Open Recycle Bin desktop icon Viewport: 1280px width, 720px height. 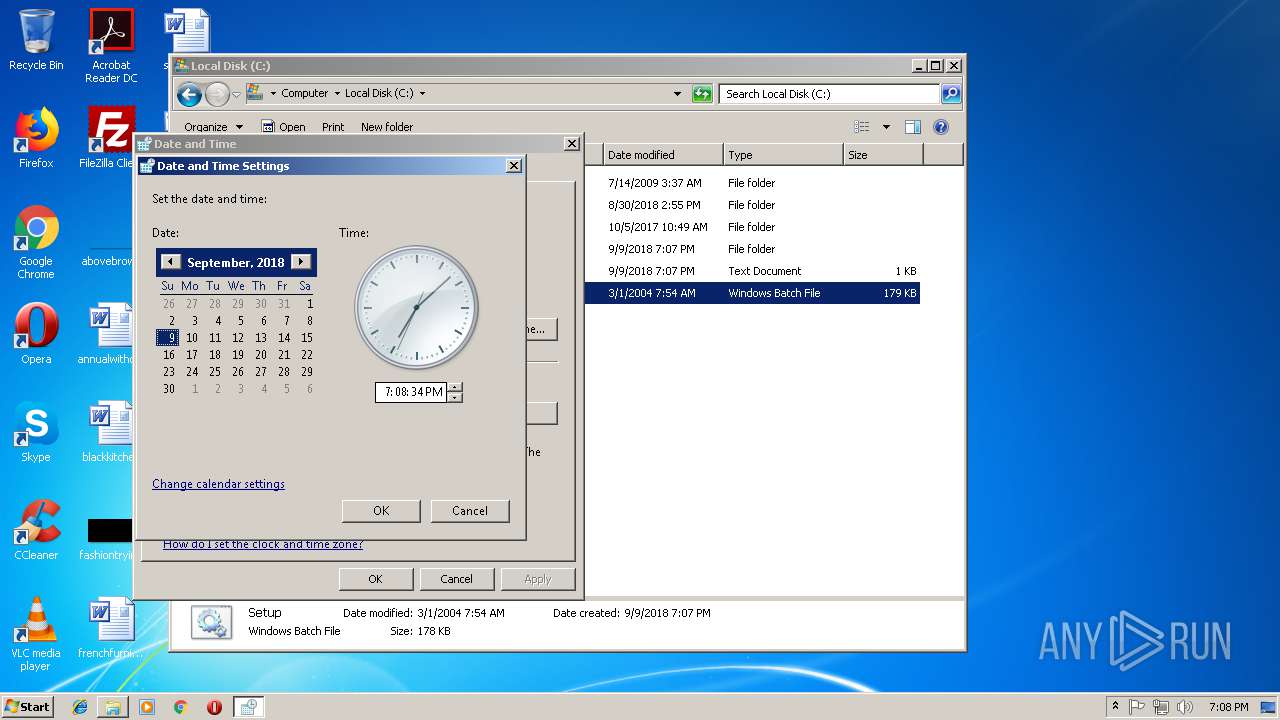[36, 40]
